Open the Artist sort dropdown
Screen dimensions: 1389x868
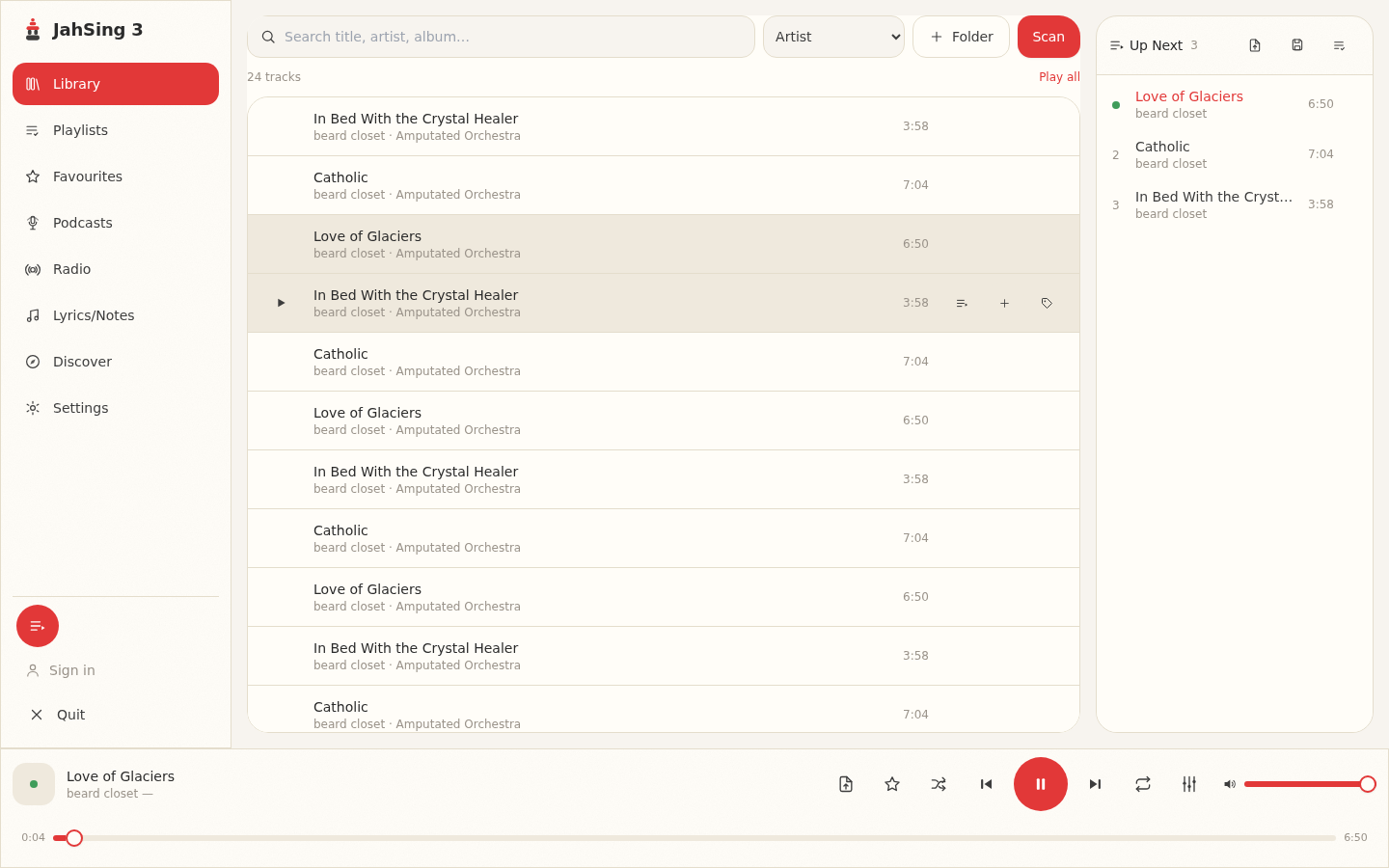click(833, 37)
